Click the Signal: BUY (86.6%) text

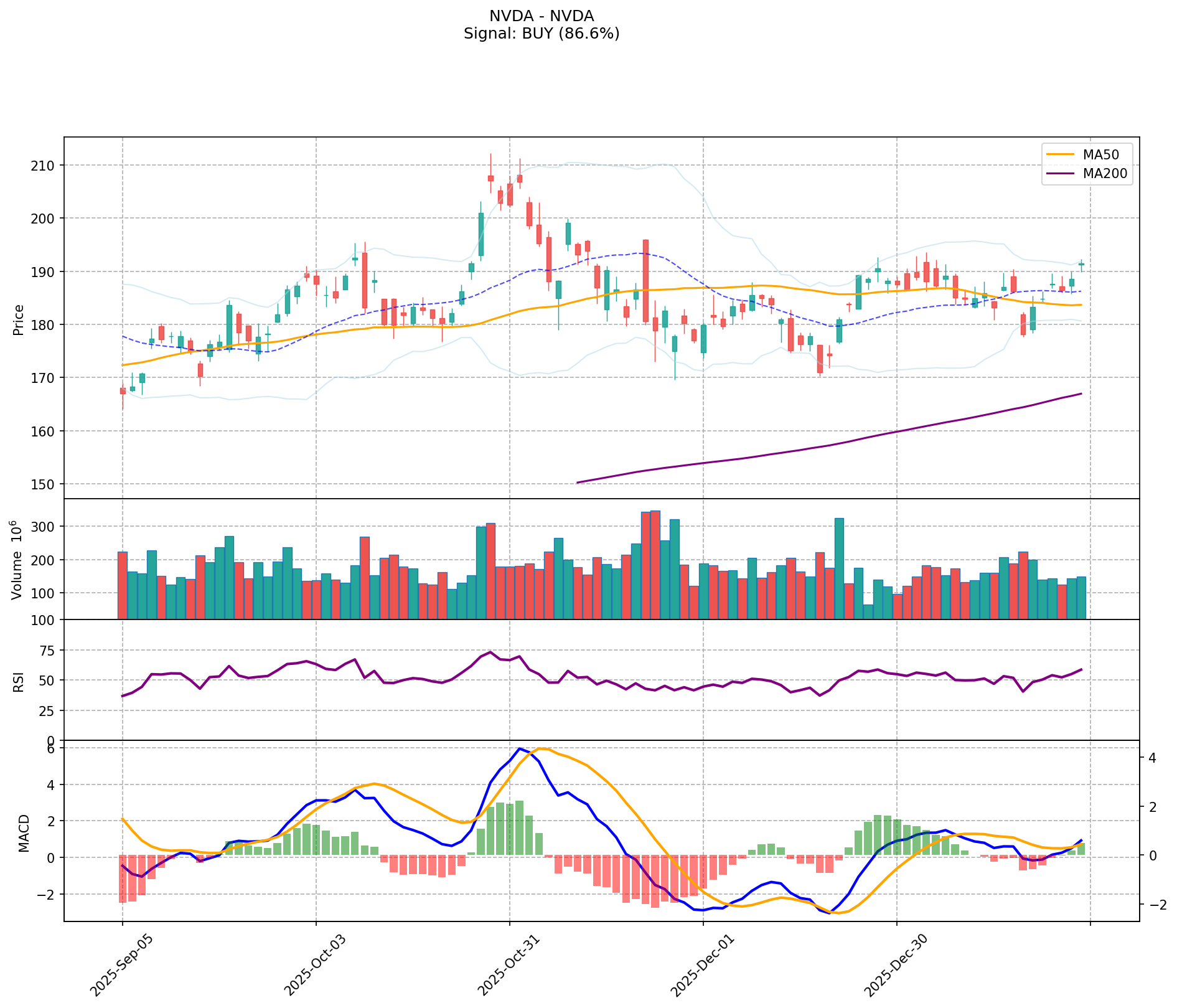[542, 34]
